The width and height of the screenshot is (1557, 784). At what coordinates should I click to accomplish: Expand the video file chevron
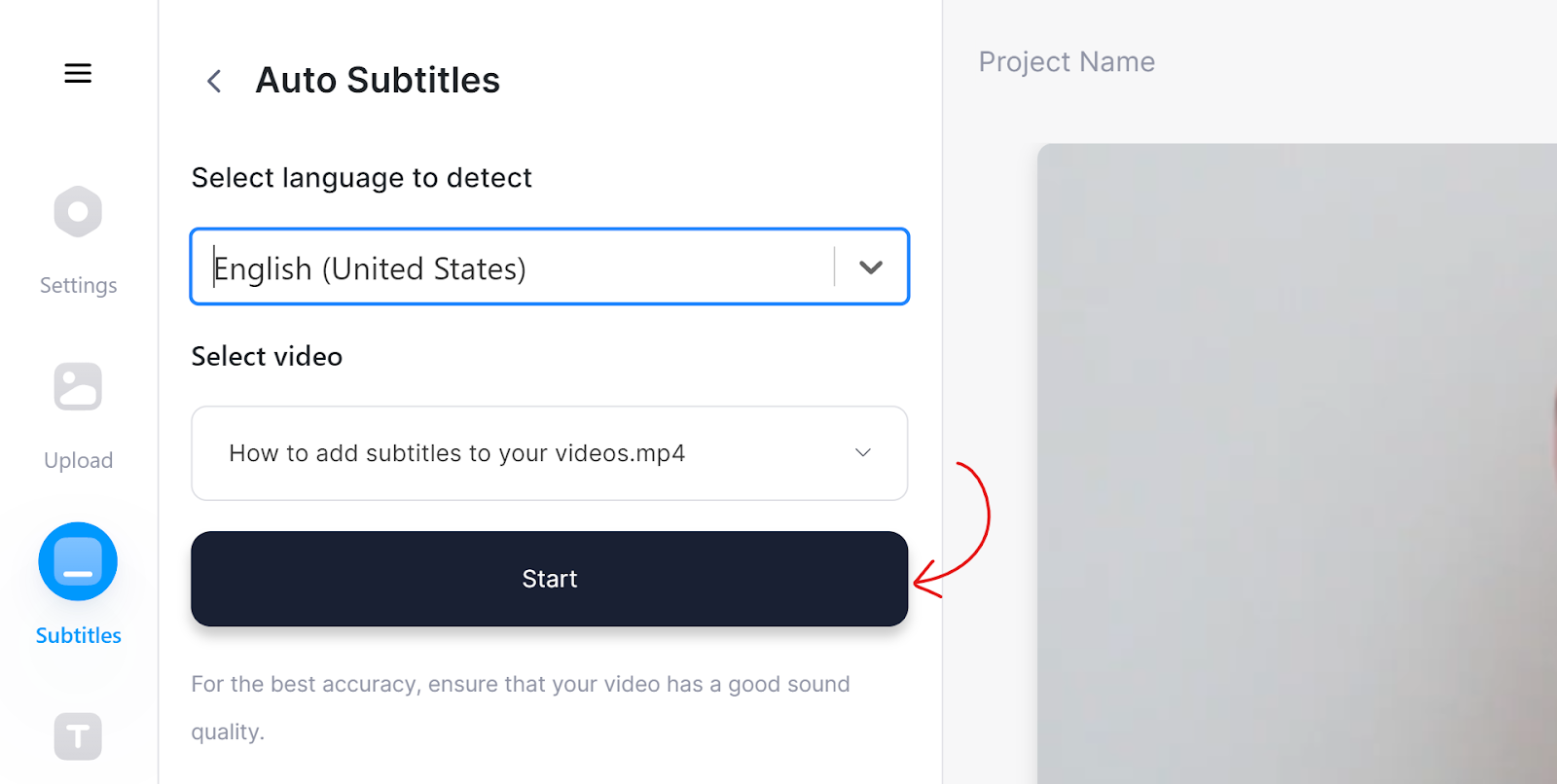point(862,452)
